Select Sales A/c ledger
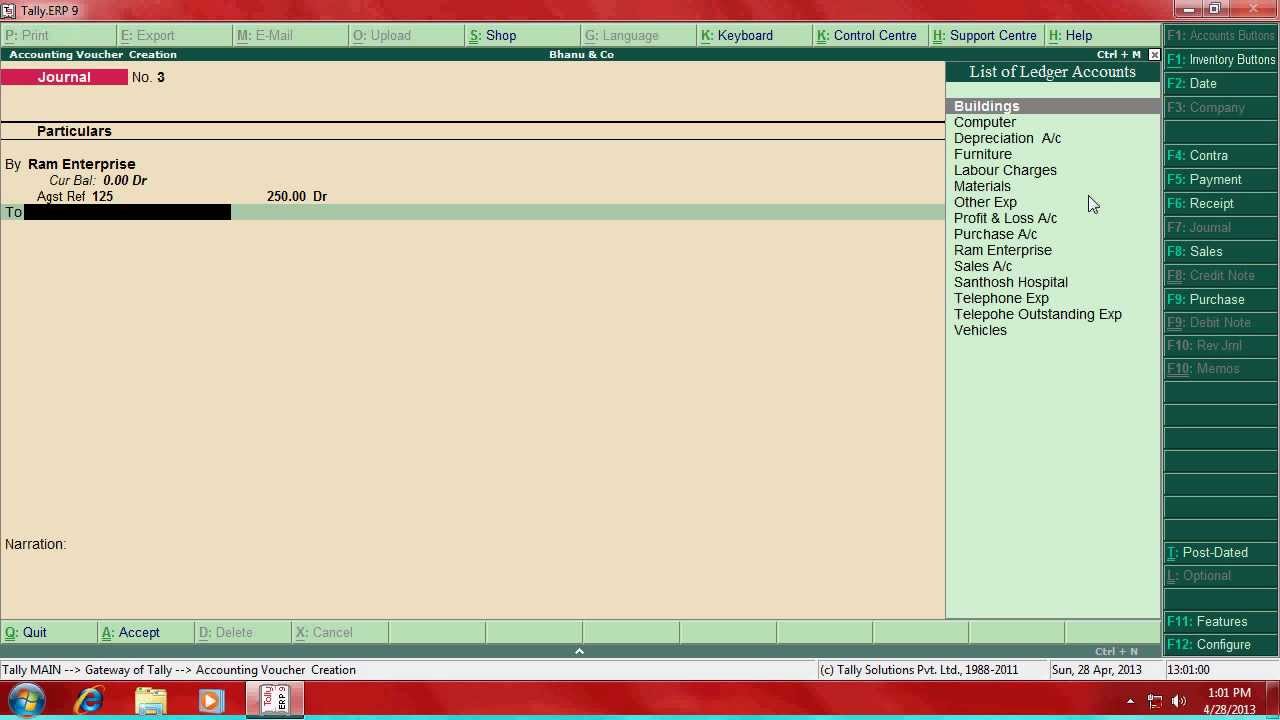 [x=983, y=266]
